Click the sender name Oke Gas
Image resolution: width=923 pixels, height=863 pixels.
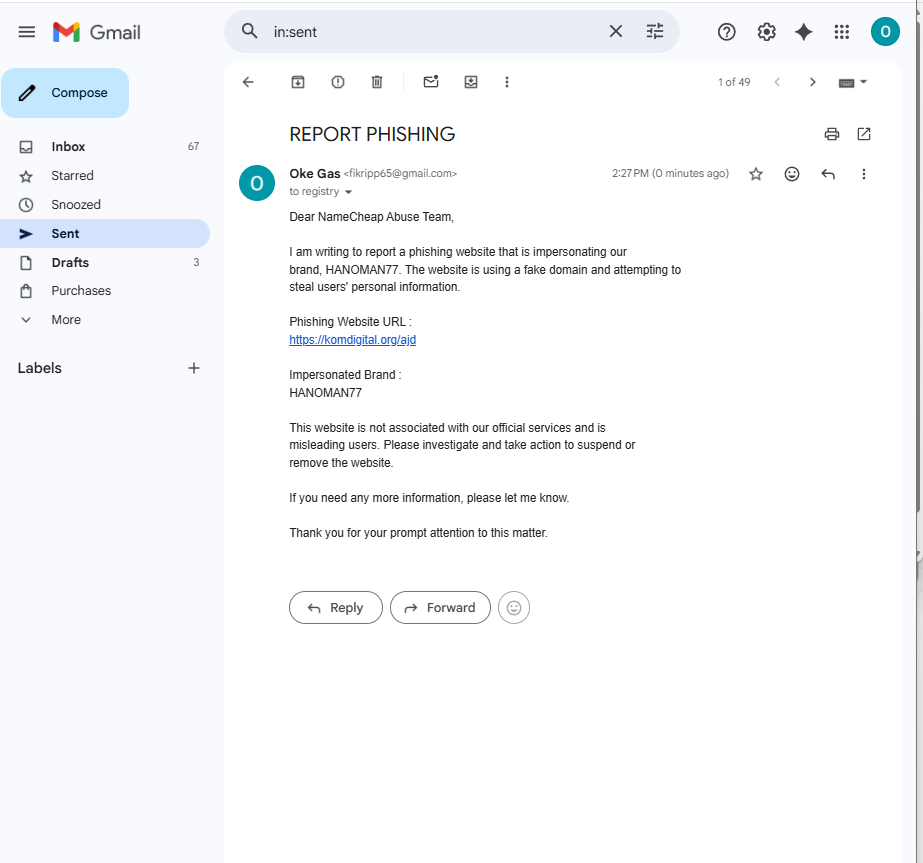pyautogui.click(x=314, y=174)
